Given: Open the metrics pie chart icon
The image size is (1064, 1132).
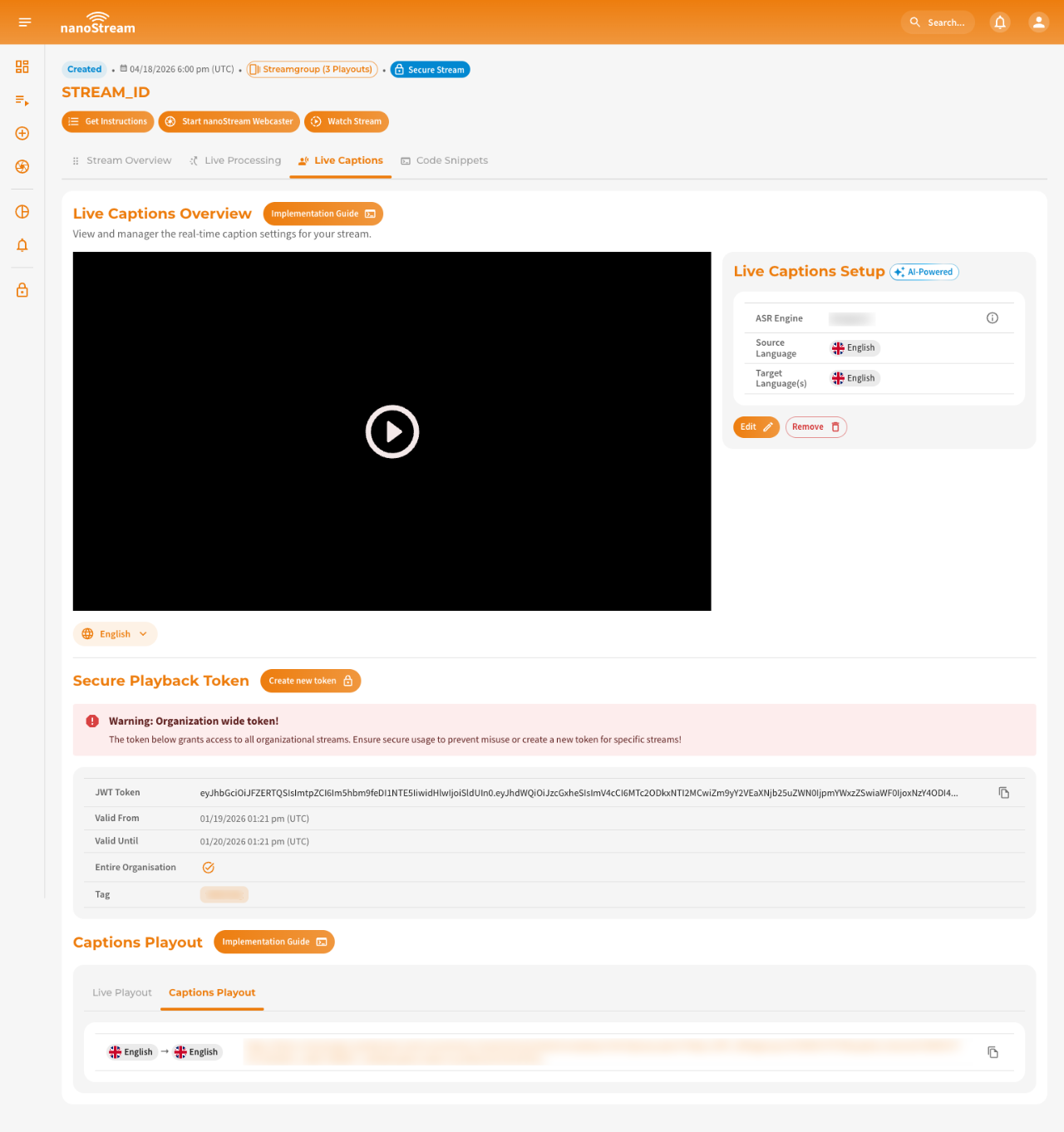Looking at the screenshot, I should point(22,212).
